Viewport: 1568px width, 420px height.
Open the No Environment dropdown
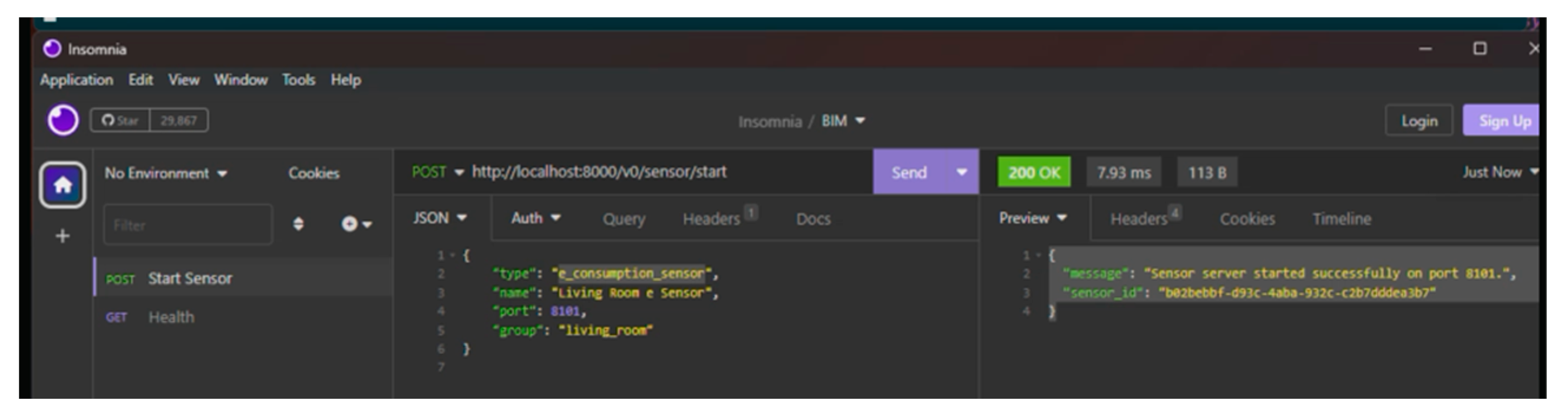click(x=166, y=174)
